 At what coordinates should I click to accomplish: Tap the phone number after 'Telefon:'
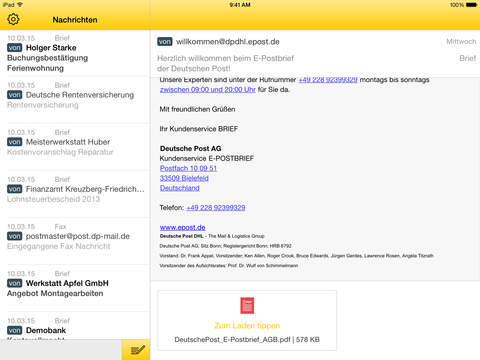coord(216,208)
